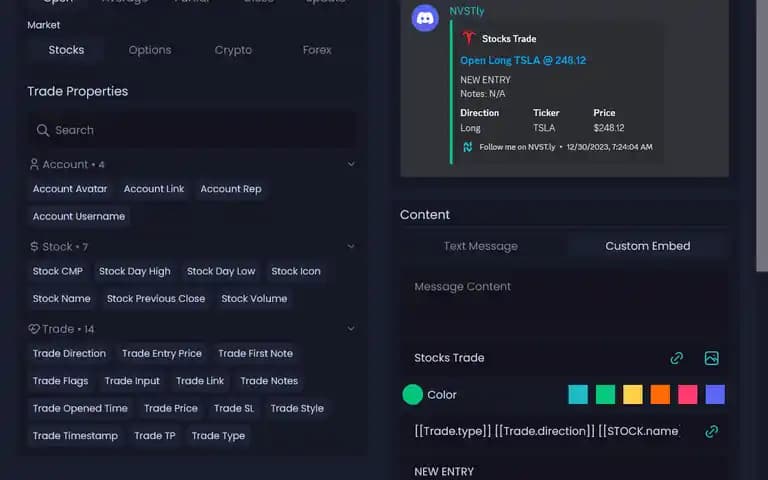Image resolution: width=768 pixels, height=480 pixels.
Task: Click the Stock group dollar icon
Action: point(34,246)
